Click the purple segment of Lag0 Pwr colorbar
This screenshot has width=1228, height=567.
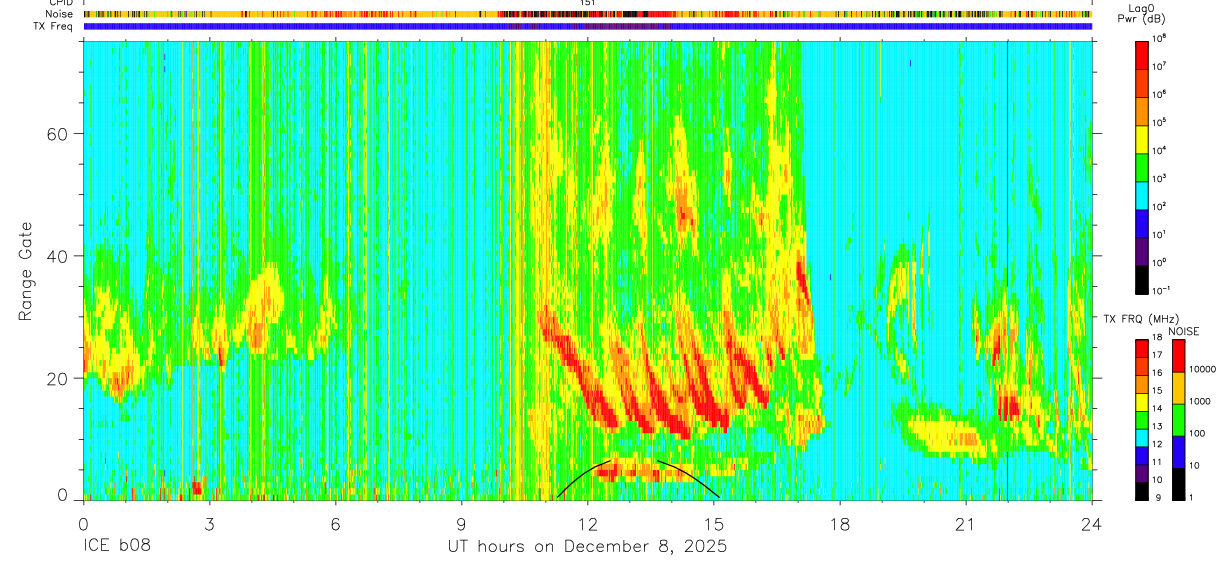1142,250
